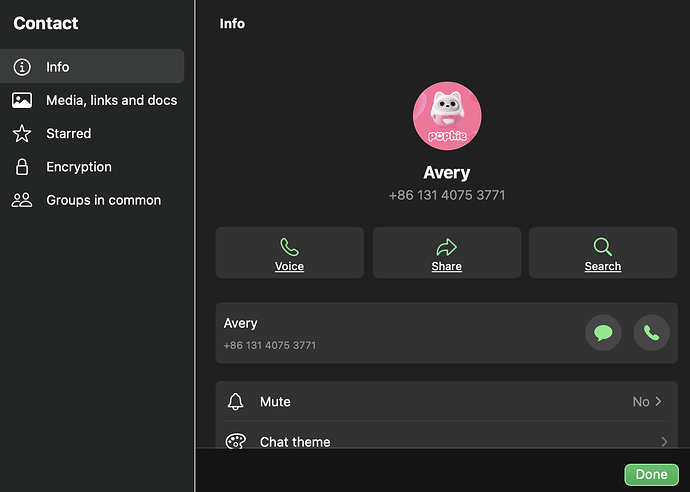This screenshot has width=690, height=492.
Task: Open the Info section in sidebar
Action: [x=92, y=66]
